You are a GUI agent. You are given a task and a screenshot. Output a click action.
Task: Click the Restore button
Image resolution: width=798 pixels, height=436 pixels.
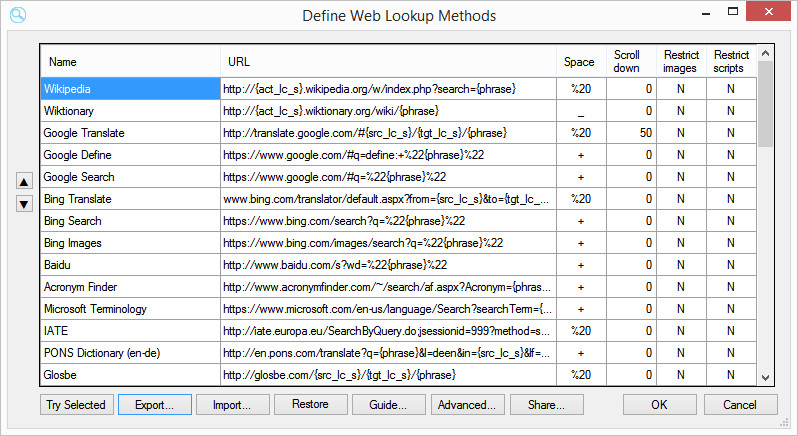[x=310, y=404]
